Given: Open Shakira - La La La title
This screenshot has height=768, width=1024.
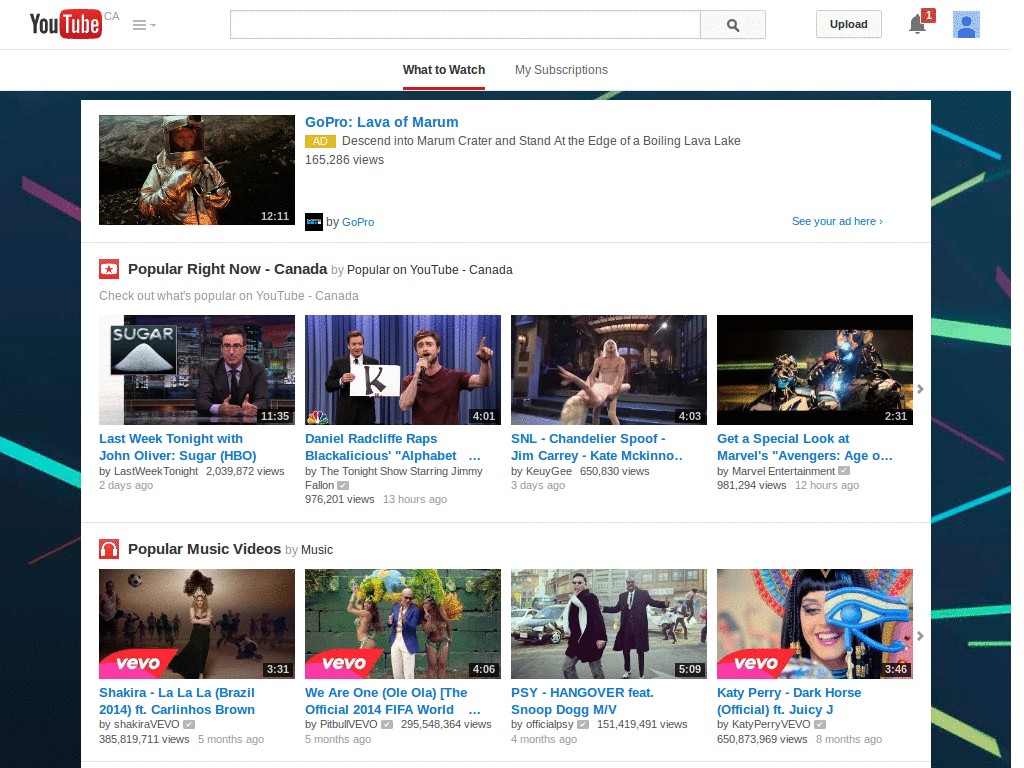Looking at the screenshot, I should pyautogui.click(x=177, y=701).
